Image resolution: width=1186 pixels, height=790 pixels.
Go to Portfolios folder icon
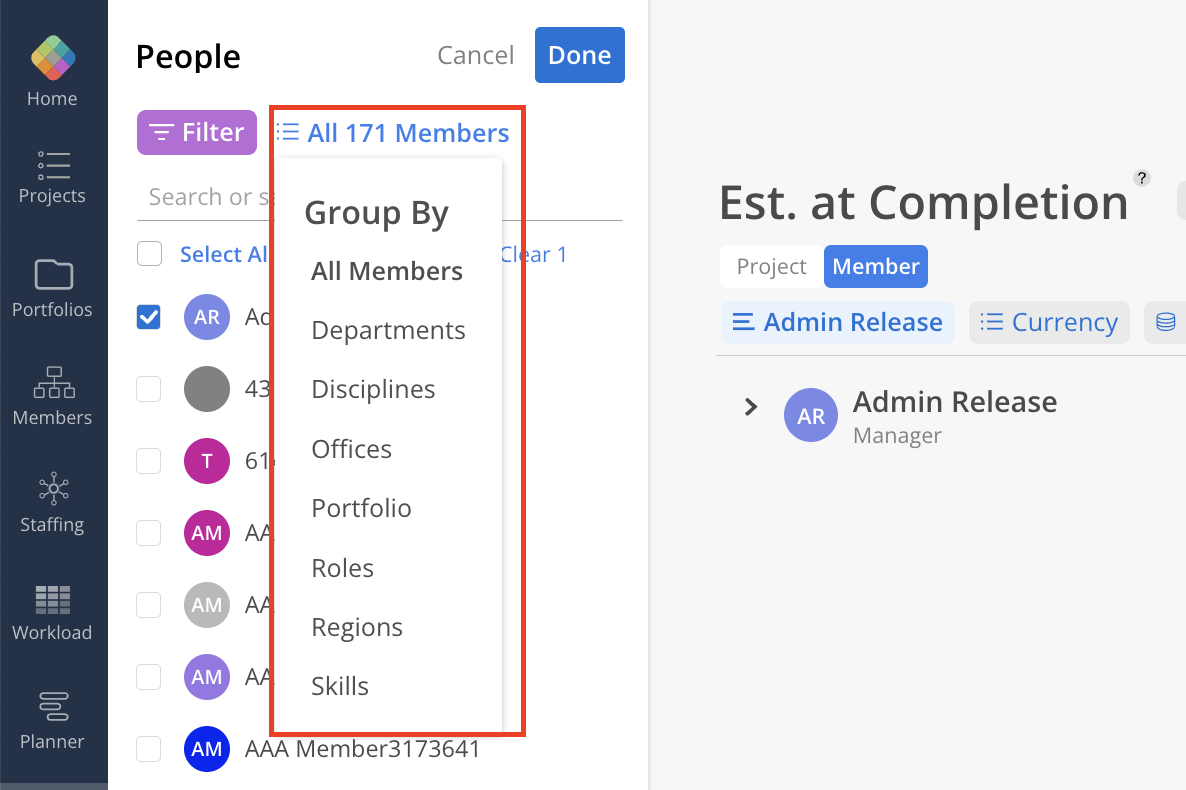[53, 275]
